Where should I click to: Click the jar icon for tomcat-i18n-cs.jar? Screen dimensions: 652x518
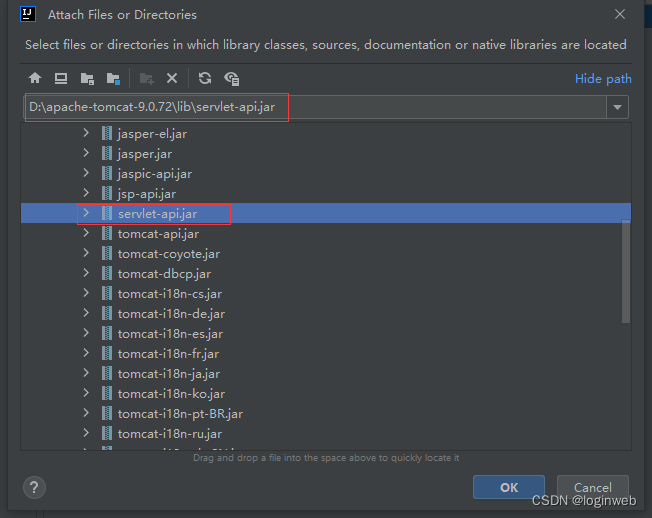point(107,293)
